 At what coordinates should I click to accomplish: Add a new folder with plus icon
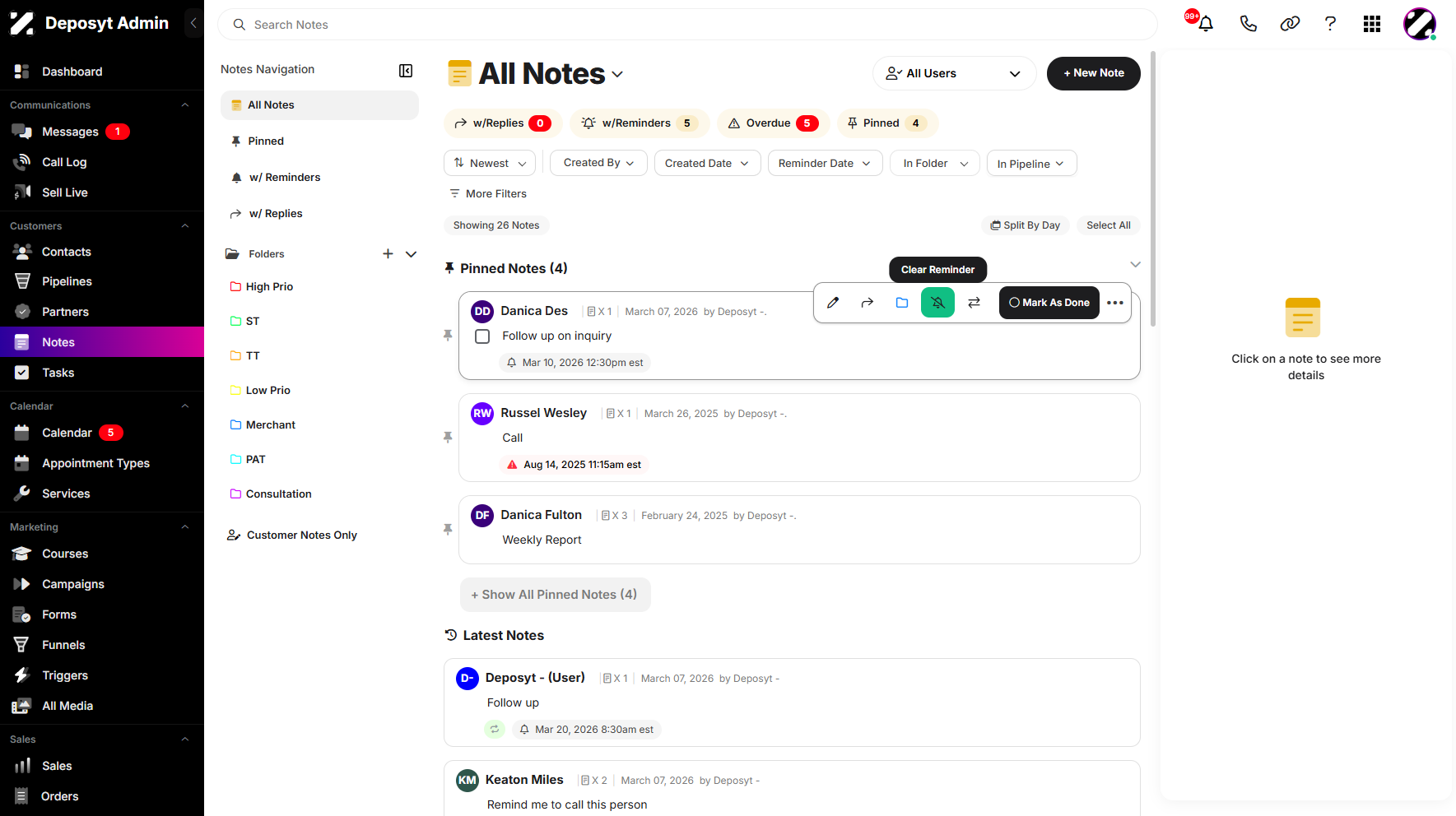(x=388, y=254)
